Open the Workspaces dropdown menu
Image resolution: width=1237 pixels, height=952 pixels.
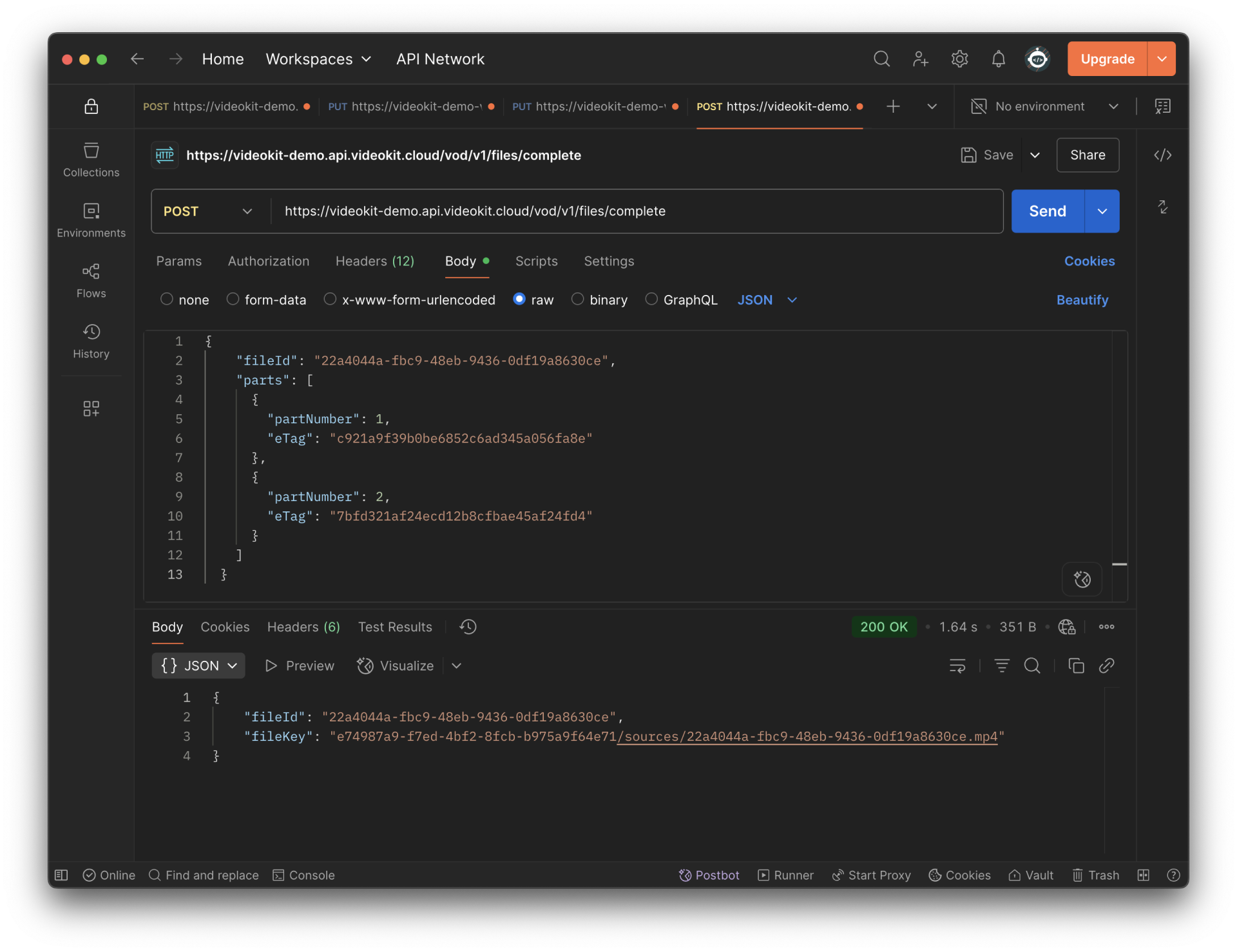coord(318,59)
